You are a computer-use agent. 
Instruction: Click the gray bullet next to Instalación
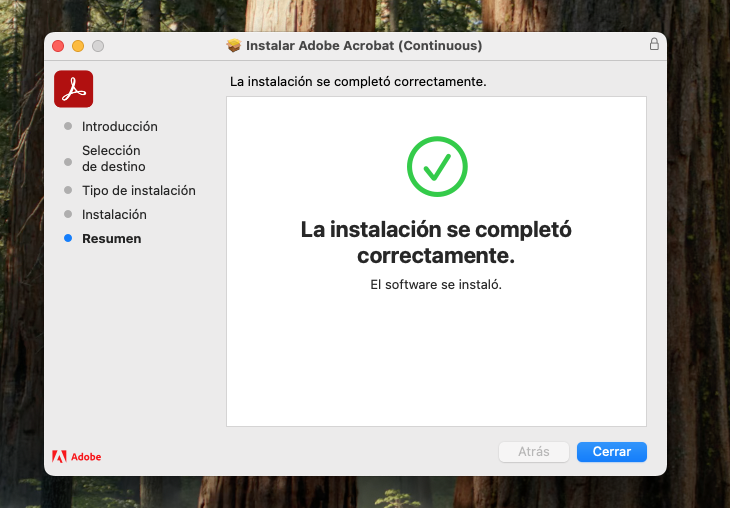[x=68, y=214]
